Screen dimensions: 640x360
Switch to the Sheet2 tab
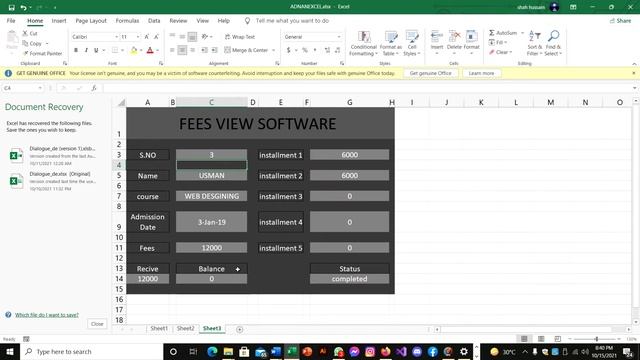click(186, 329)
